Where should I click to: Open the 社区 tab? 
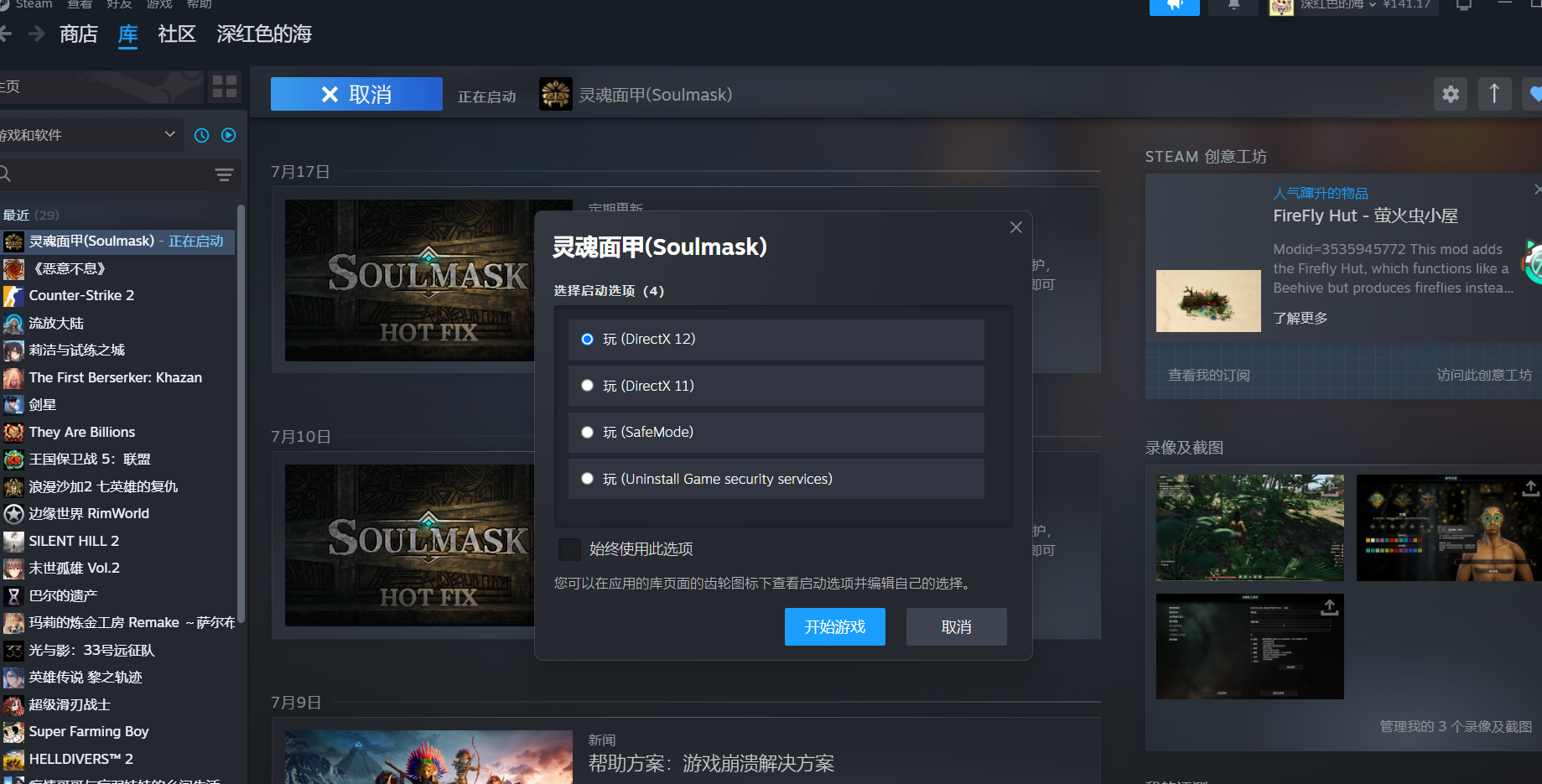[176, 34]
